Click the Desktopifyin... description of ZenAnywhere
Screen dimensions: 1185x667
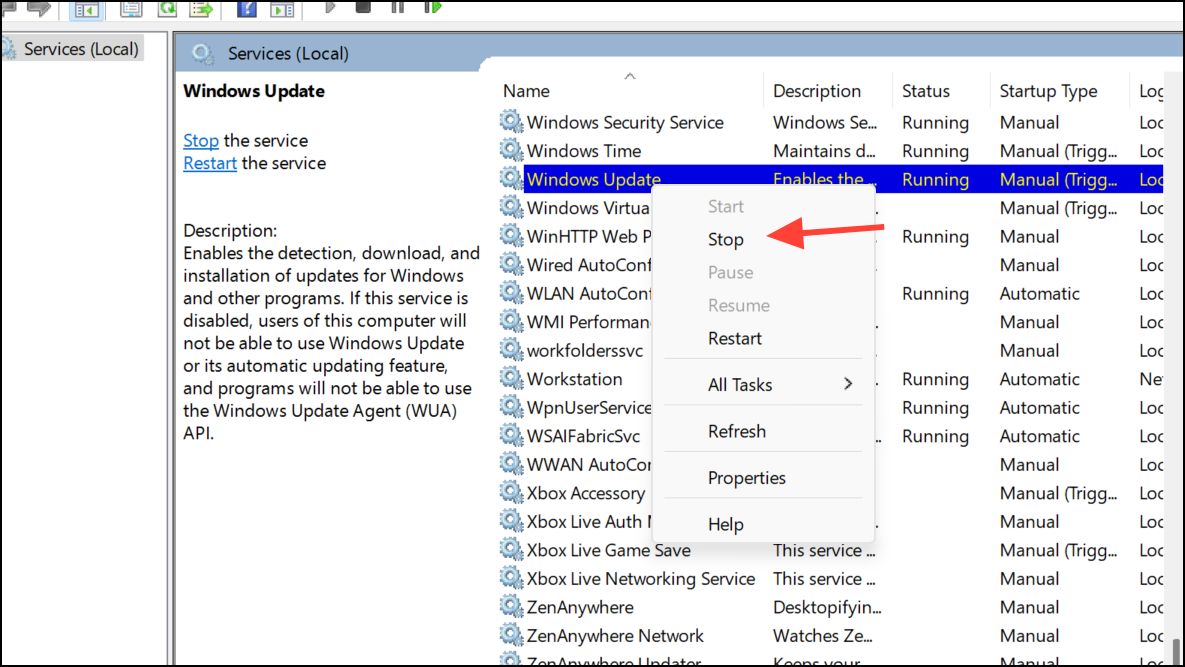pyautogui.click(x=827, y=607)
